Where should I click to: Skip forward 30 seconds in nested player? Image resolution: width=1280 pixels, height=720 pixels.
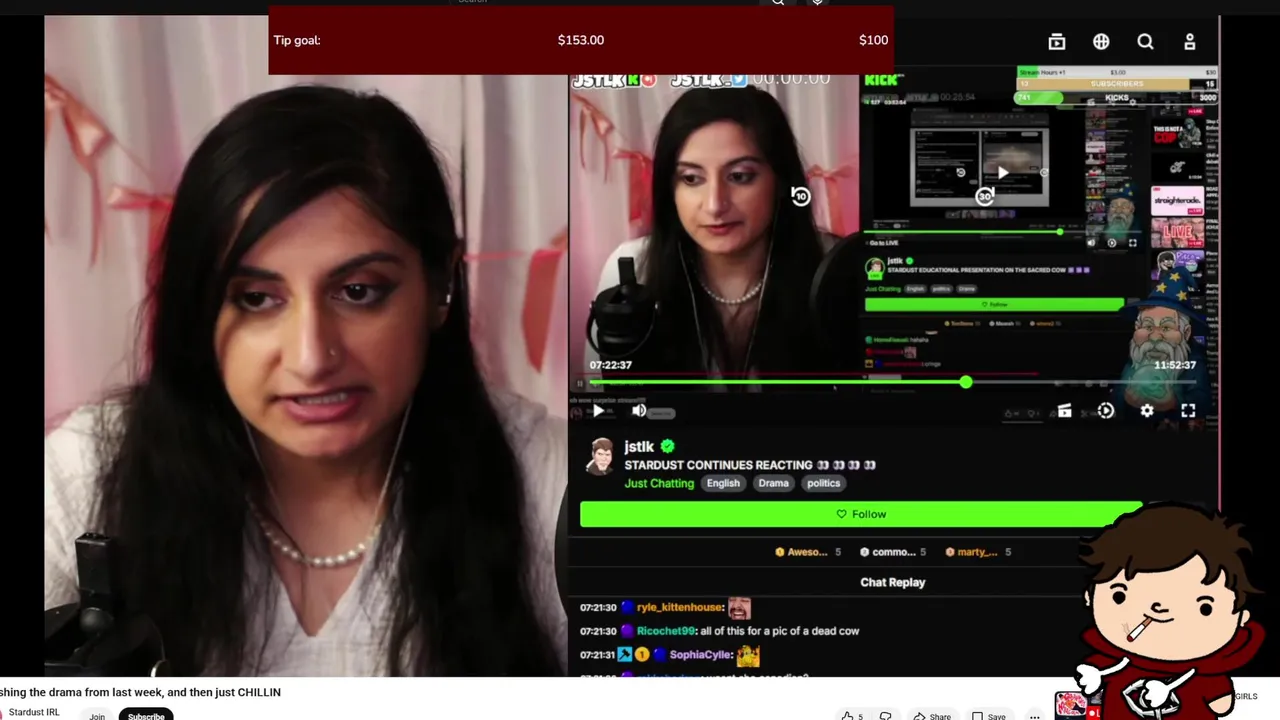click(985, 196)
